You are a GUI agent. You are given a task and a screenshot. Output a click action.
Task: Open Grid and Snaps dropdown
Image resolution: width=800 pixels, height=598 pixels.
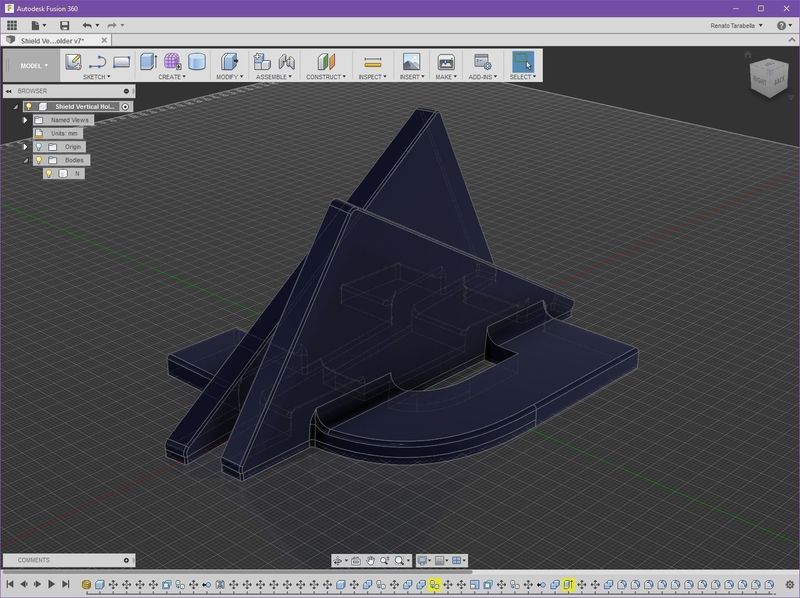pyautogui.click(x=441, y=561)
